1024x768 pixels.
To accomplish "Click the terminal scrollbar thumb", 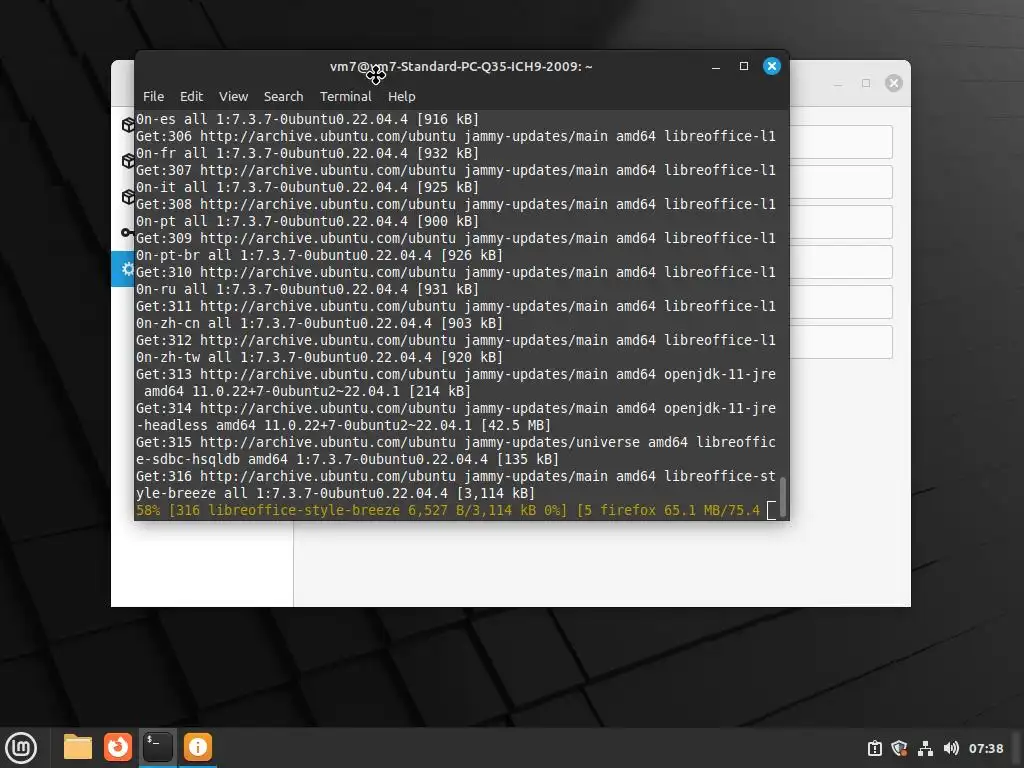I will (782, 496).
